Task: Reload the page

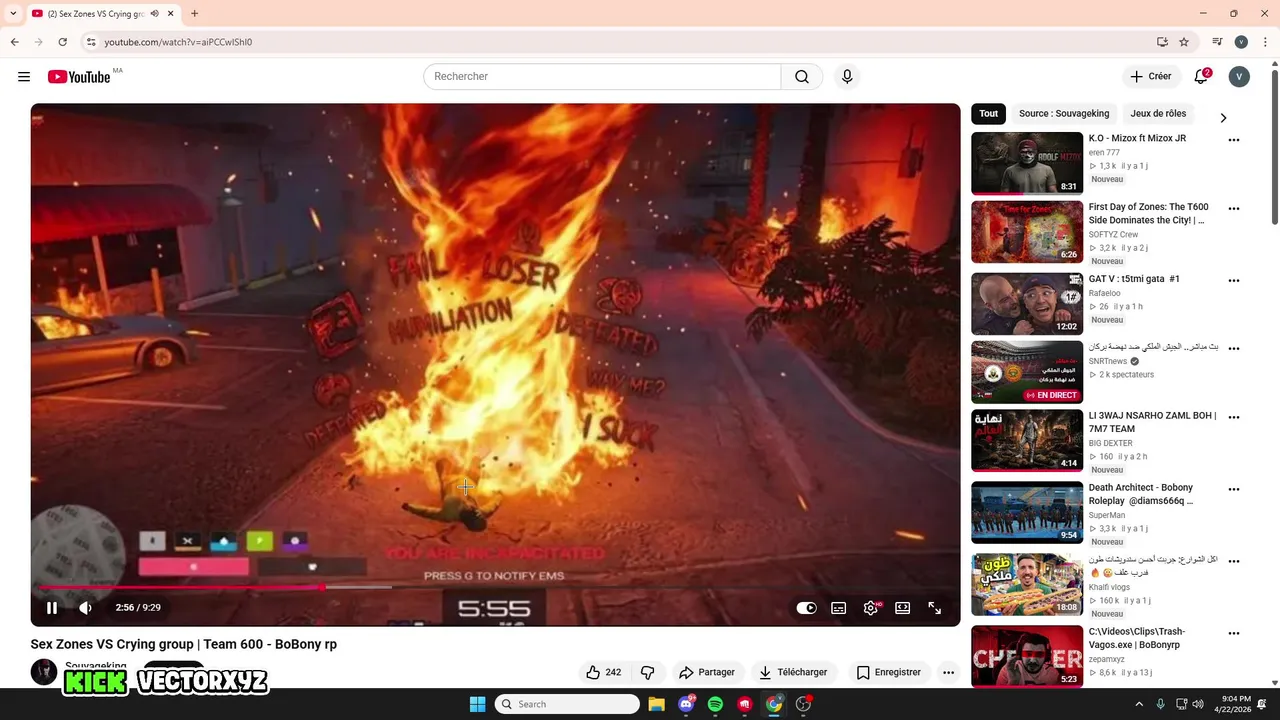Action: pos(62,42)
